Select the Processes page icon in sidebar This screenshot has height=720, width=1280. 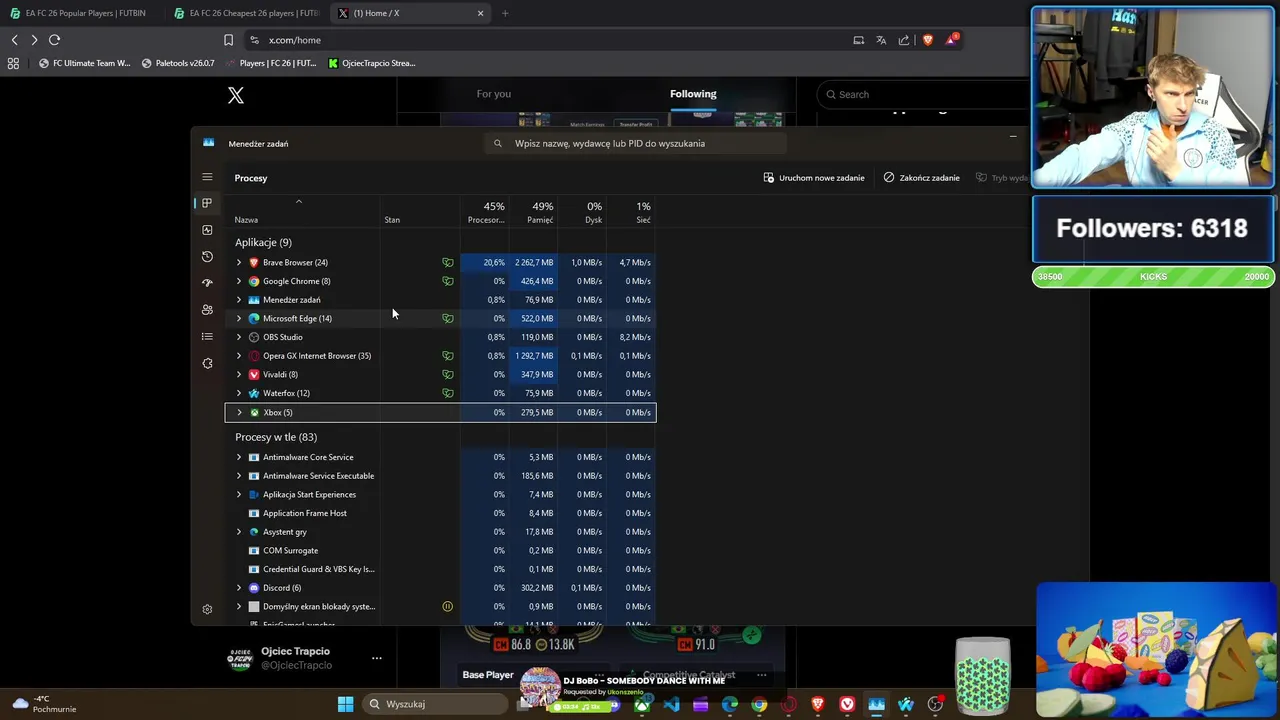(x=207, y=203)
